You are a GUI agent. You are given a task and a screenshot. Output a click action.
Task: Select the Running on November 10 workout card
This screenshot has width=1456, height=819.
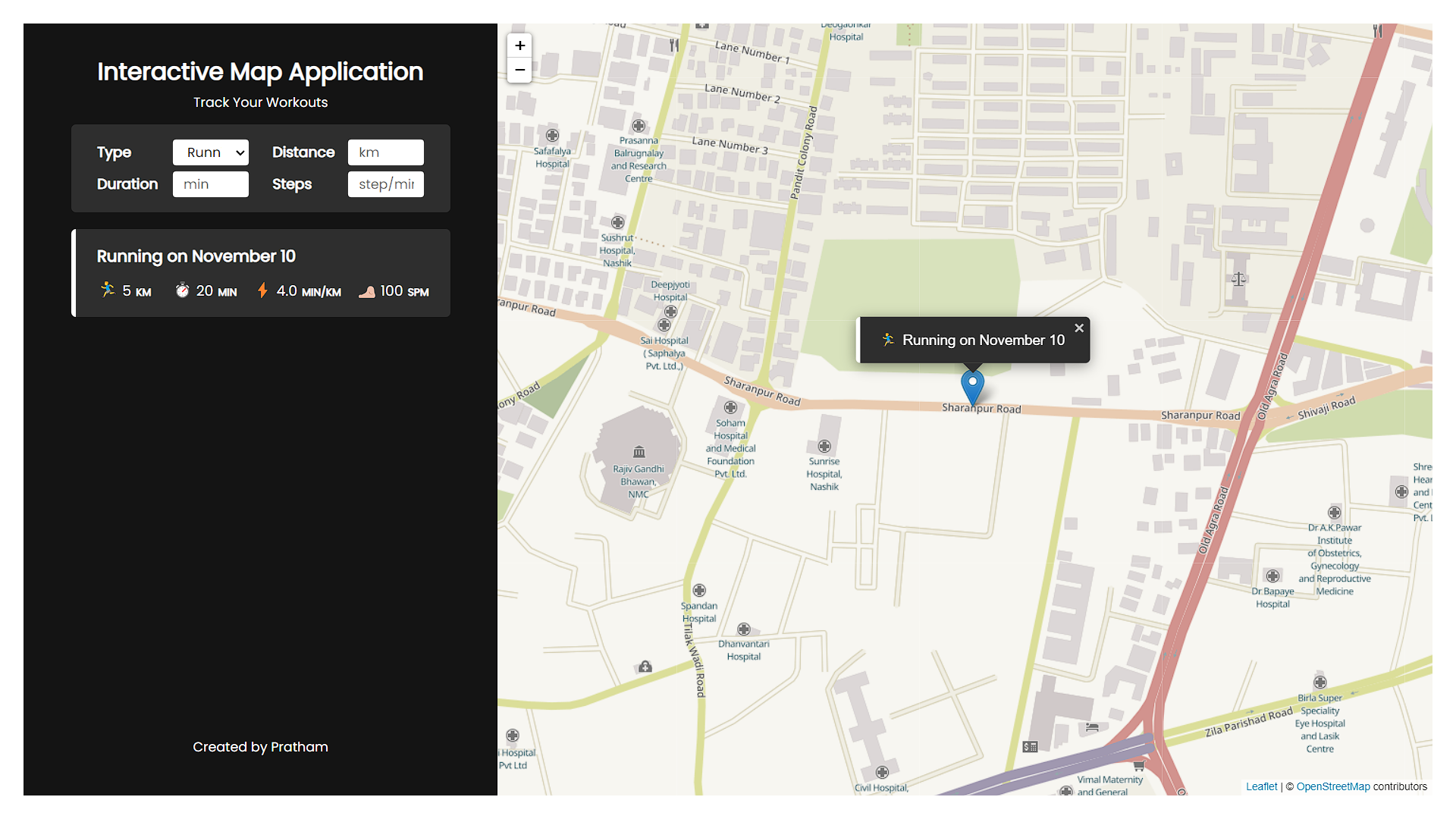[260, 273]
